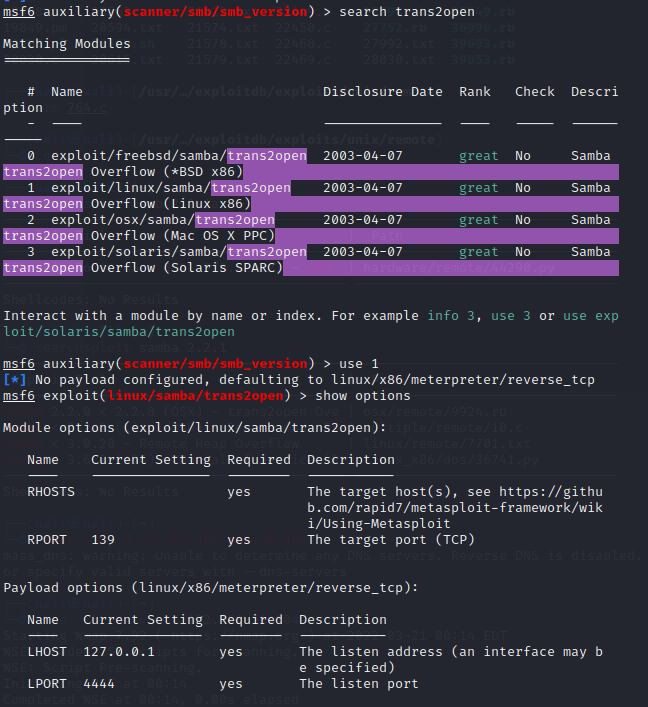Click 'The listen port' description
The height and width of the screenshot is (707, 648).
click(x=359, y=684)
